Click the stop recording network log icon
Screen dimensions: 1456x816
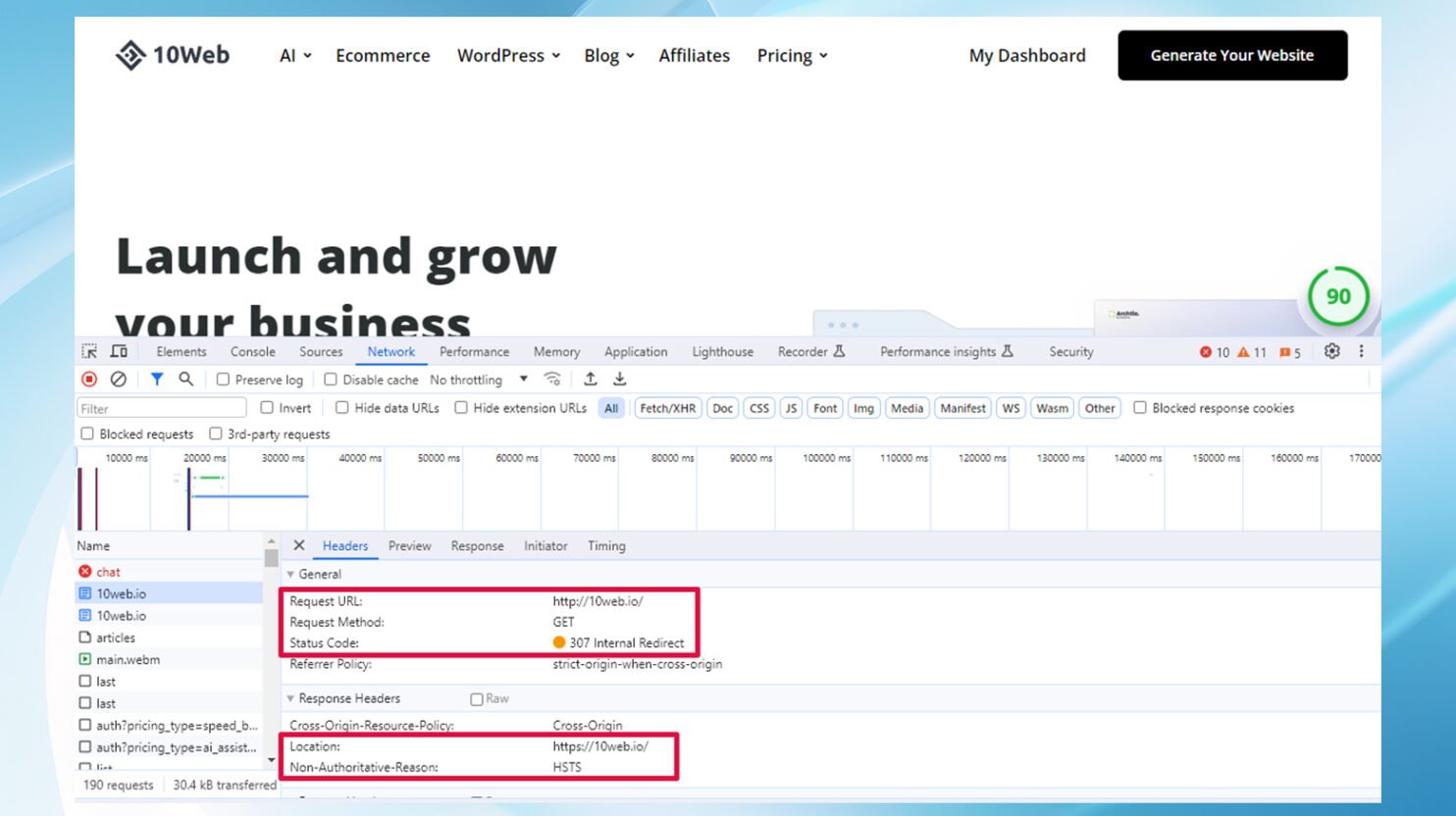[89, 380]
